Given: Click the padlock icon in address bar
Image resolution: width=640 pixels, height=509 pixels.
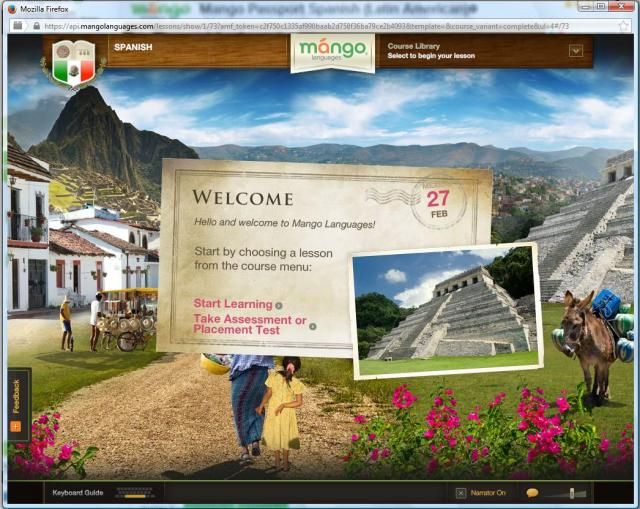Looking at the screenshot, I should click(x=36, y=26).
